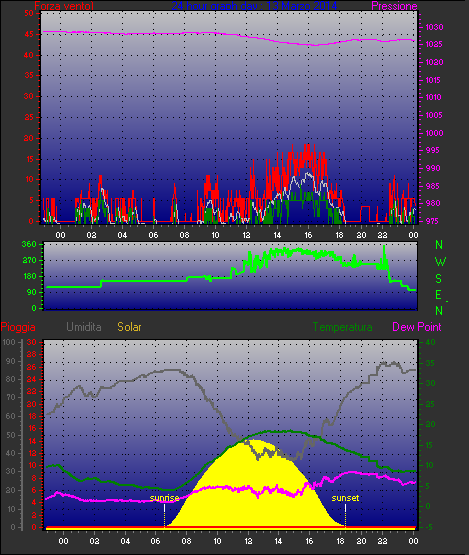Click the W compass label beside direction graph
Viewport: 469px width, 555px height.
440,262
